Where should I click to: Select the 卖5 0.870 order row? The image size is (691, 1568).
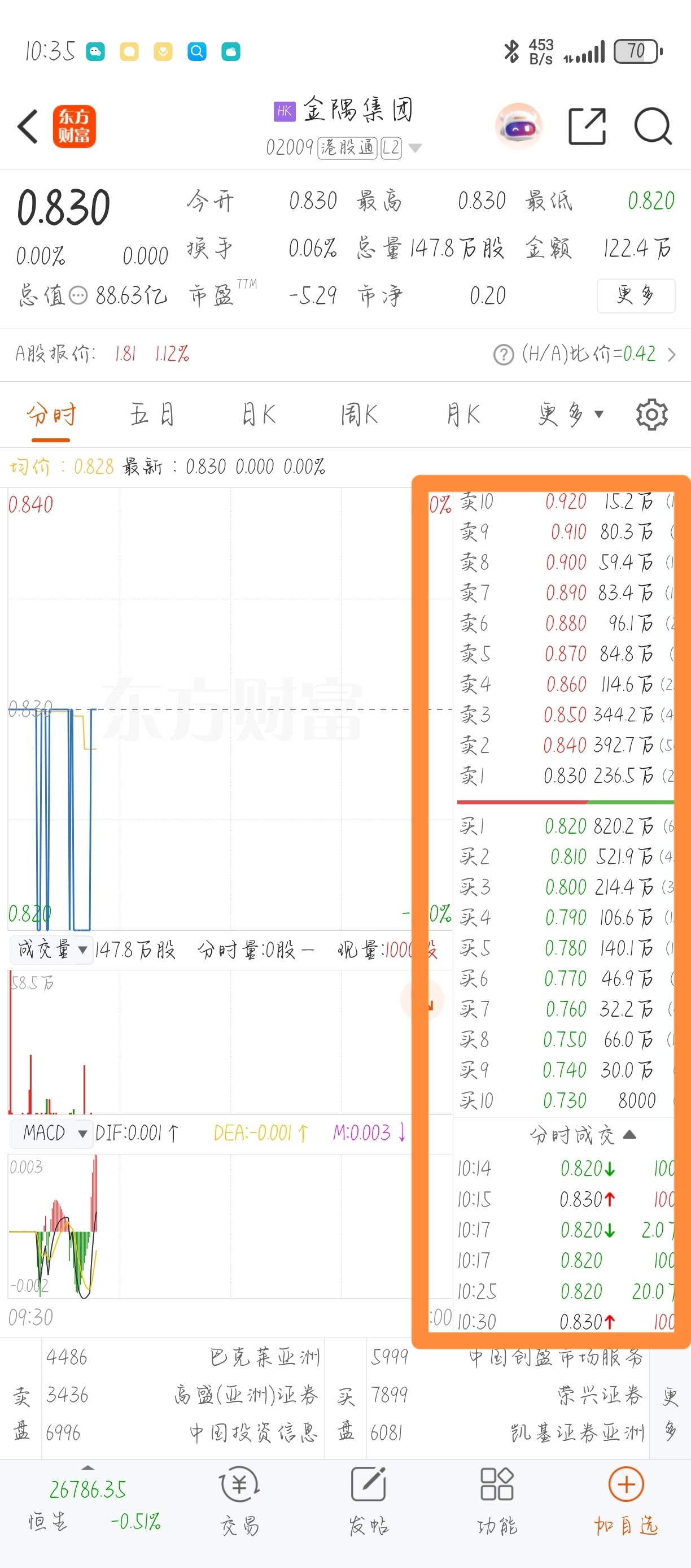(x=565, y=654)
